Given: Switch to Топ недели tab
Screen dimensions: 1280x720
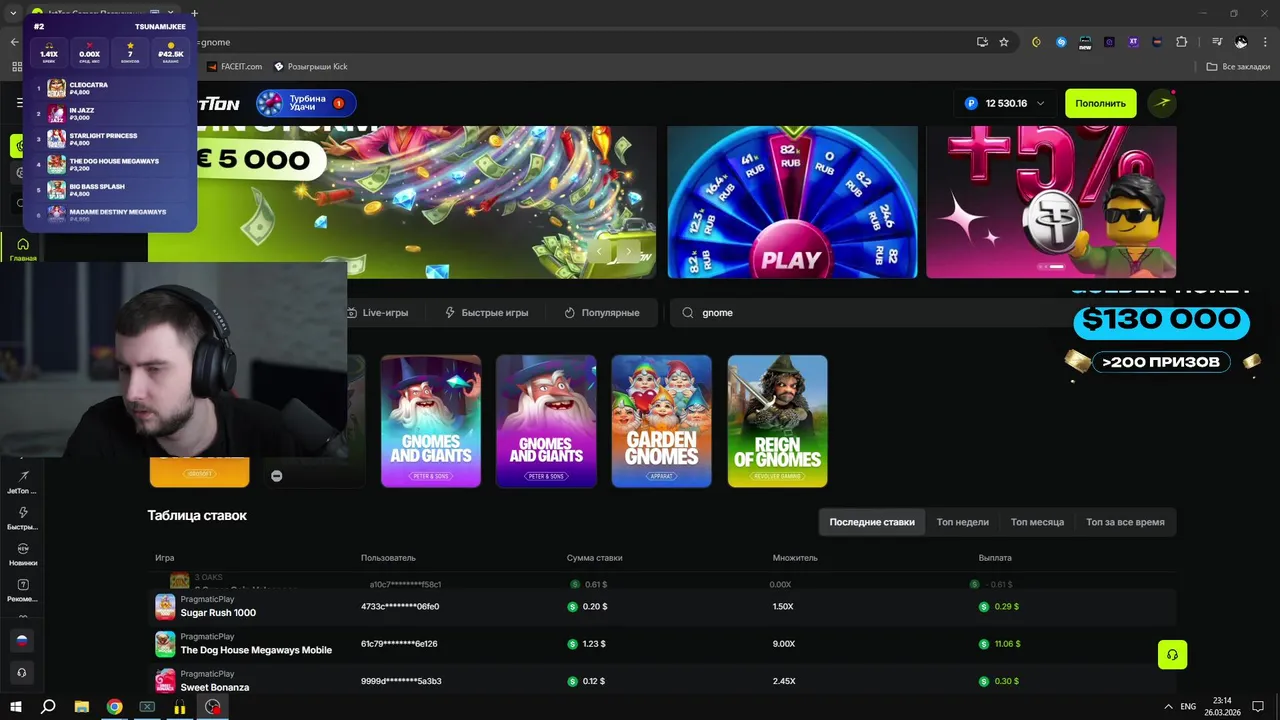Looking at the screenshot, I should point(962,522).
